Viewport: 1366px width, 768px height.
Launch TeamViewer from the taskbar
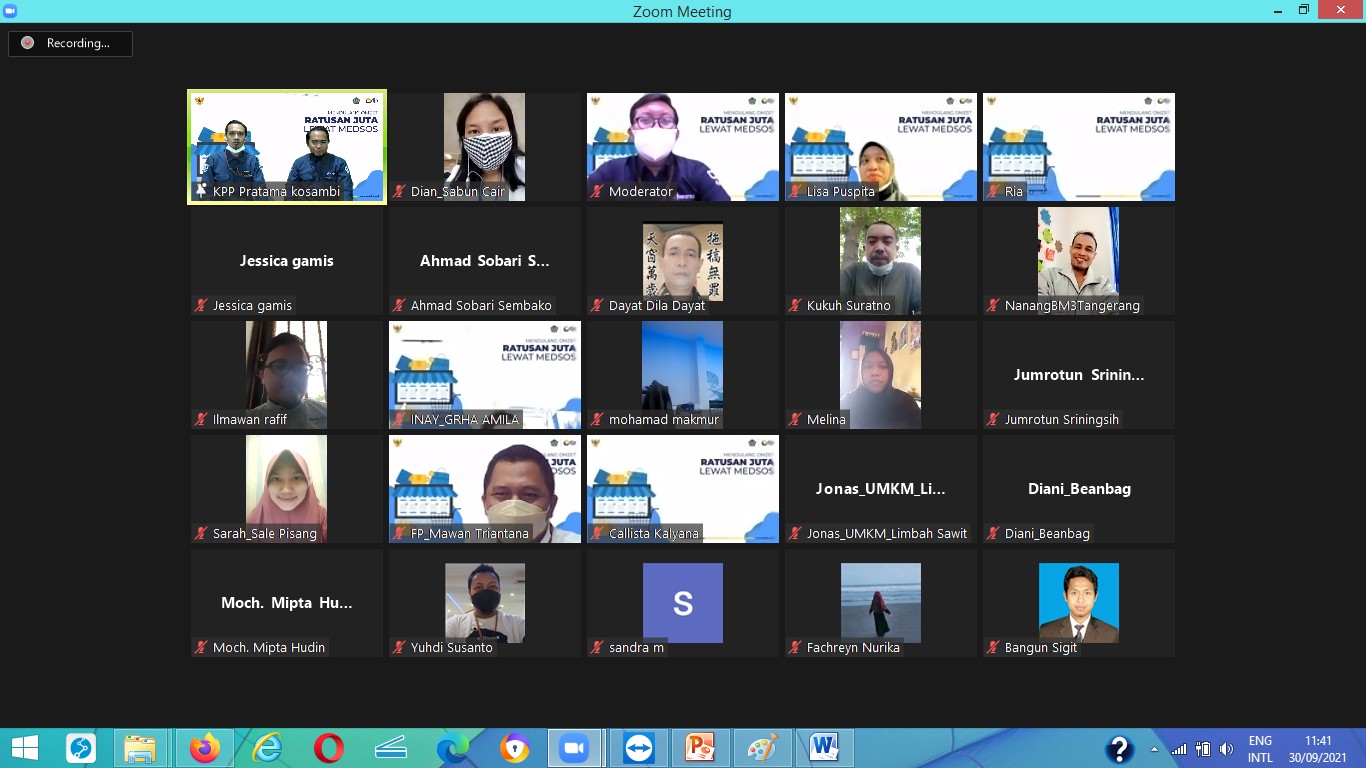pyautogui.click(x=637, y=748)
